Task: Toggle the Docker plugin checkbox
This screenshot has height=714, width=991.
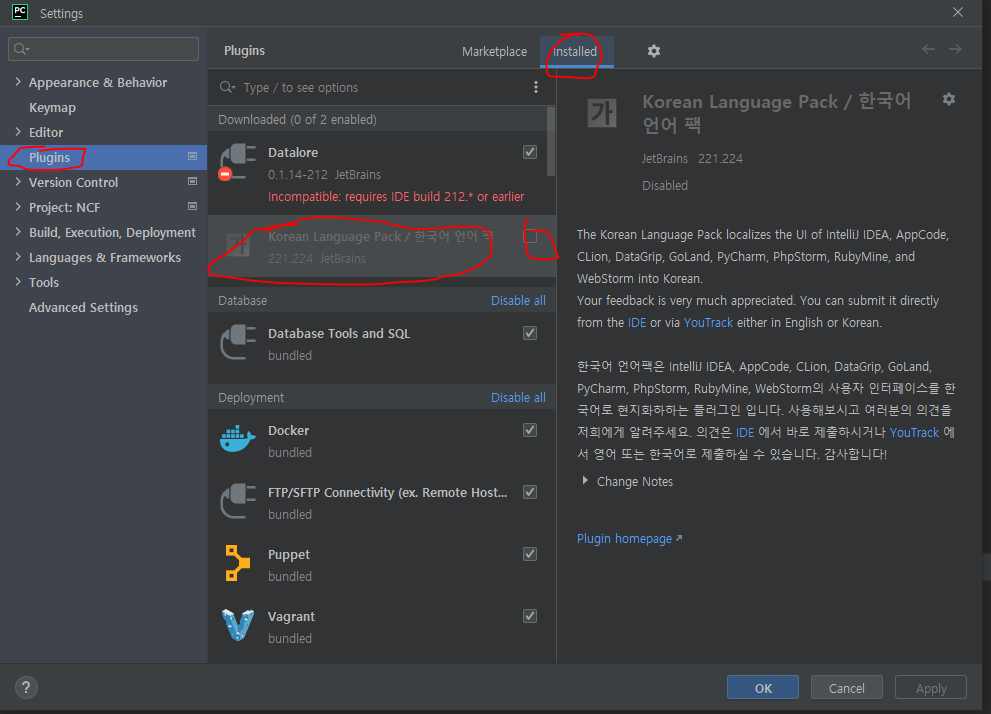Action: click(x=530, y=430)
